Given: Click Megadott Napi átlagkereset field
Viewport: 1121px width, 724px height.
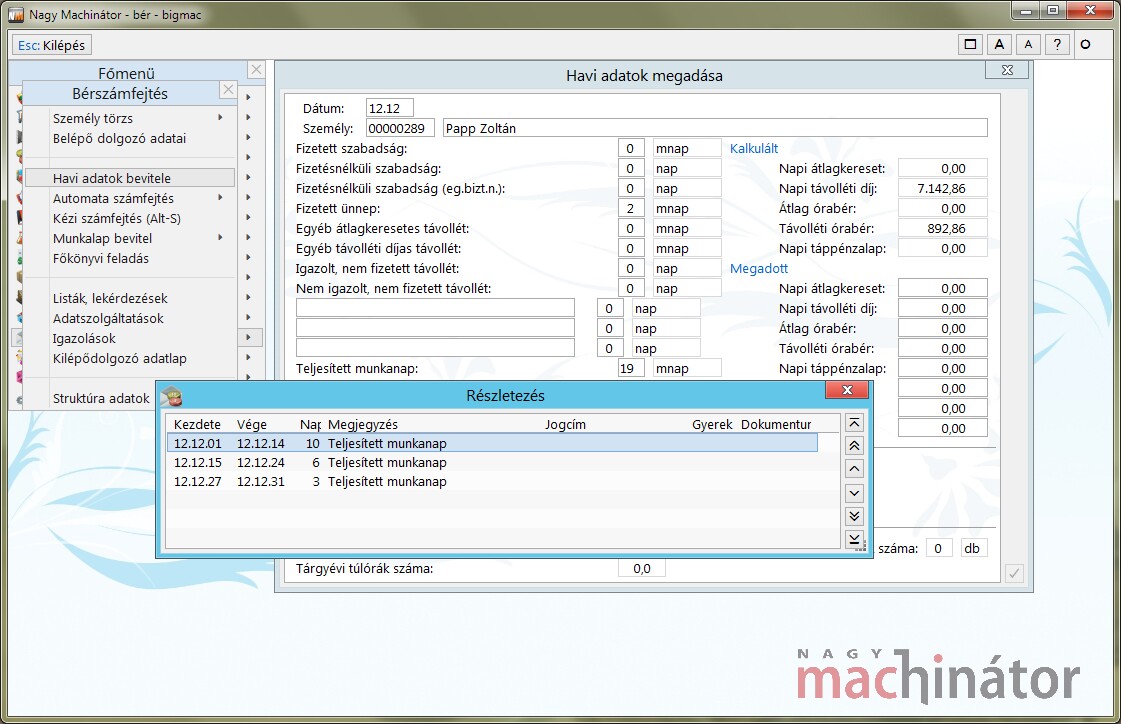Looking at the screenshot, I should (943, 288).
